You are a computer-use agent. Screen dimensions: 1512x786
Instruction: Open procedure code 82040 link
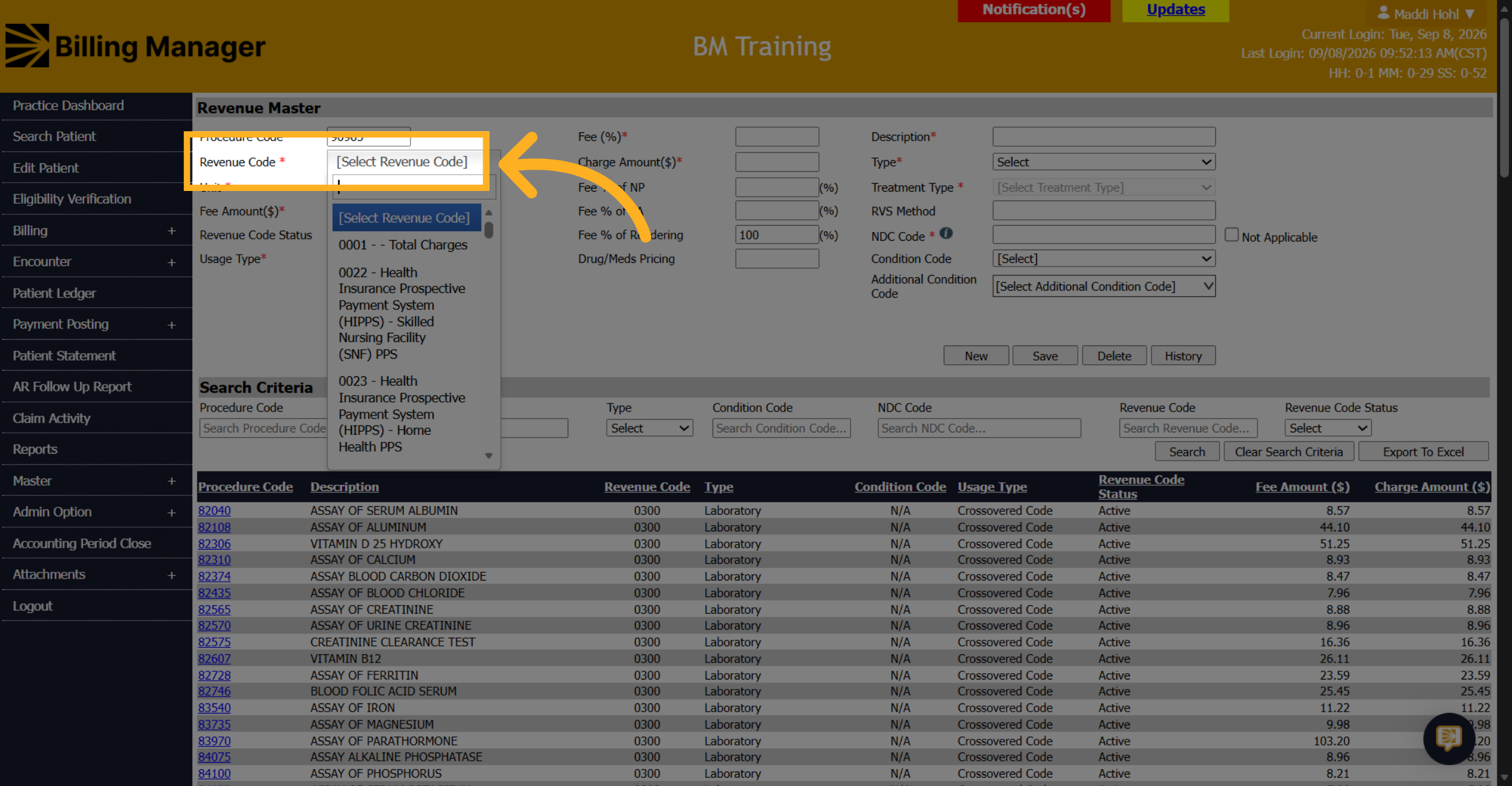coord(214,511)
